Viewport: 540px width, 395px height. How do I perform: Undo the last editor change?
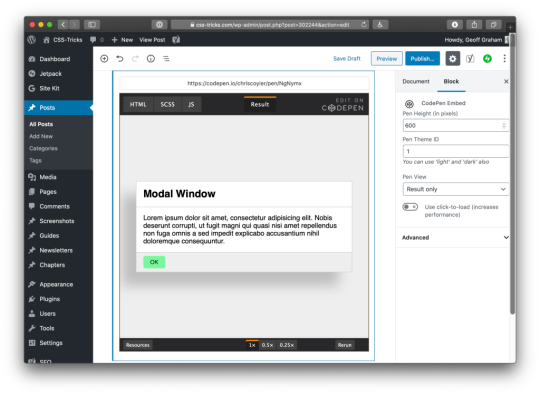[x=120, y=59]
